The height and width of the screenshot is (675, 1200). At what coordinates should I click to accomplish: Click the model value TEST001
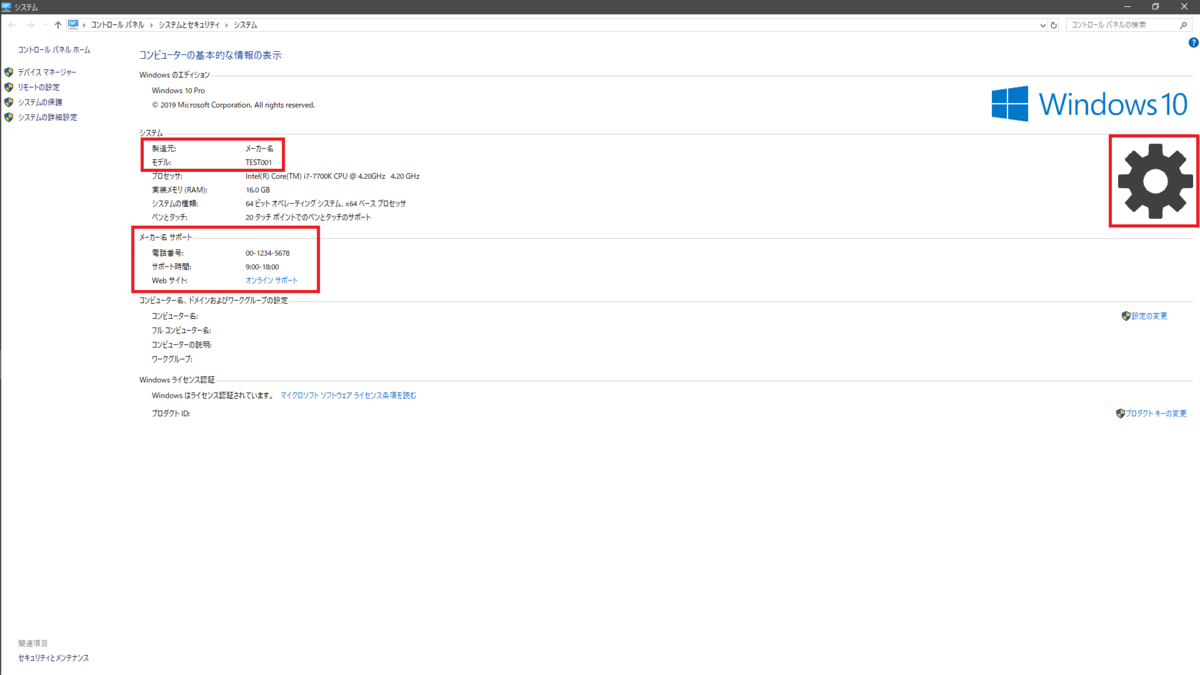click(x=258, y=162)
